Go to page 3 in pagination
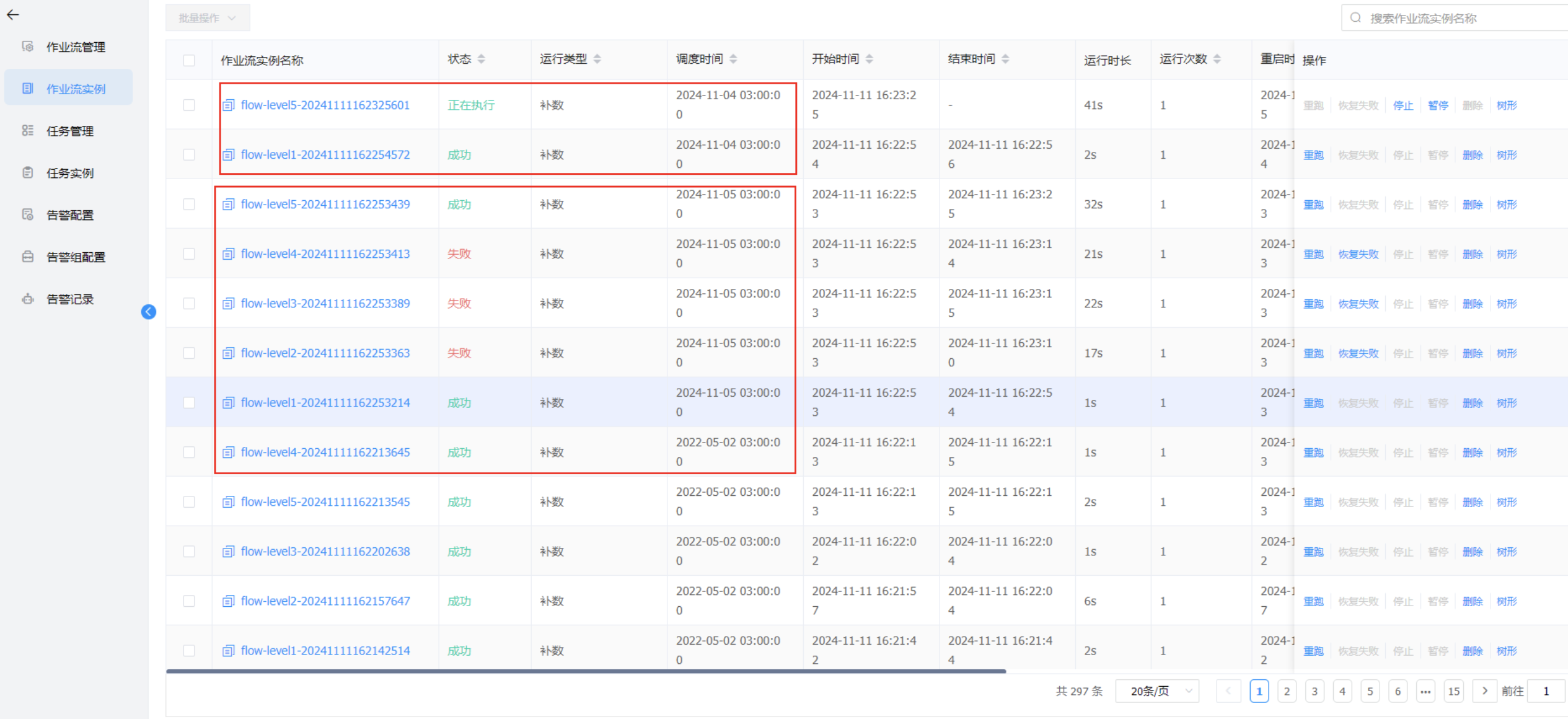1568x719 pixels. (1315, 691)
